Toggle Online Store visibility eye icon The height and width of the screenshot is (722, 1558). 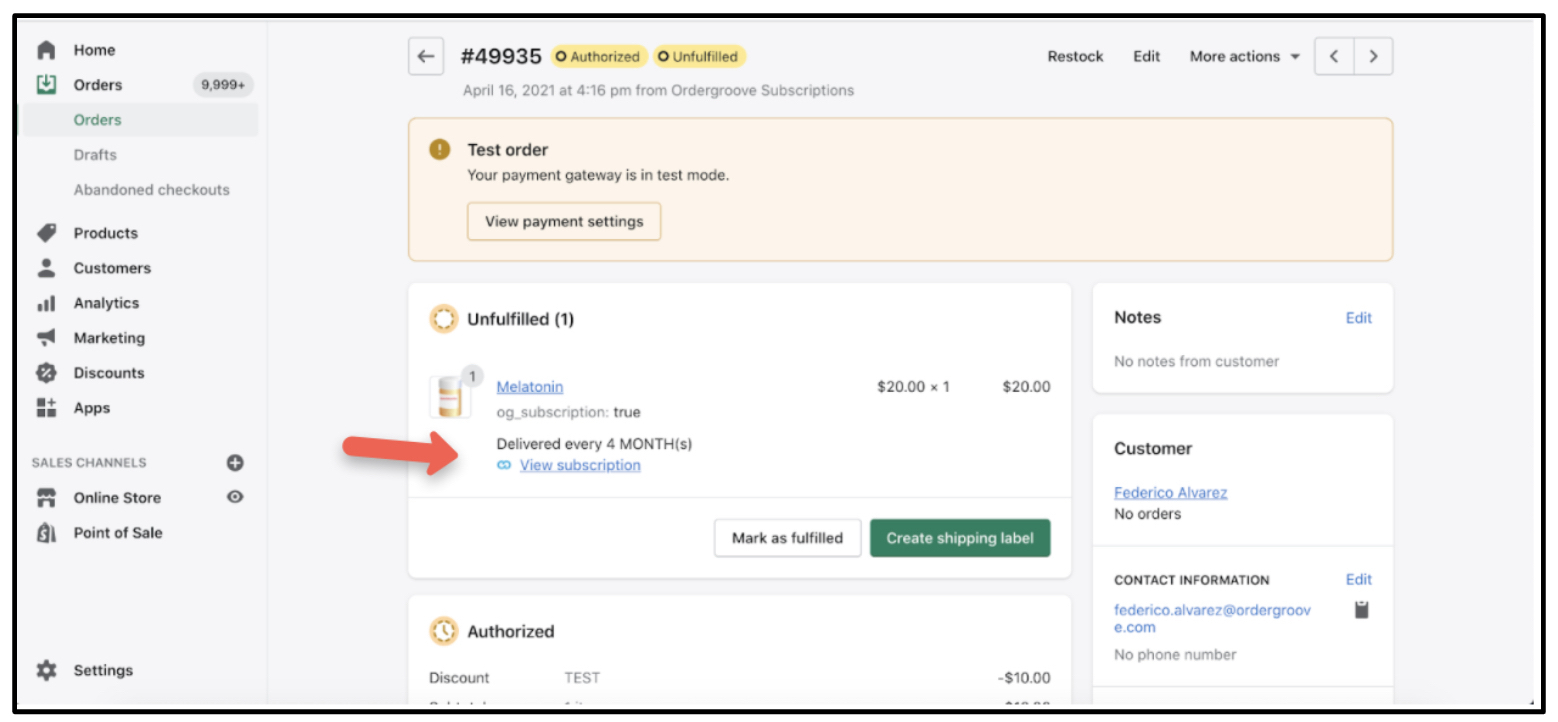[x=235, y=497]
